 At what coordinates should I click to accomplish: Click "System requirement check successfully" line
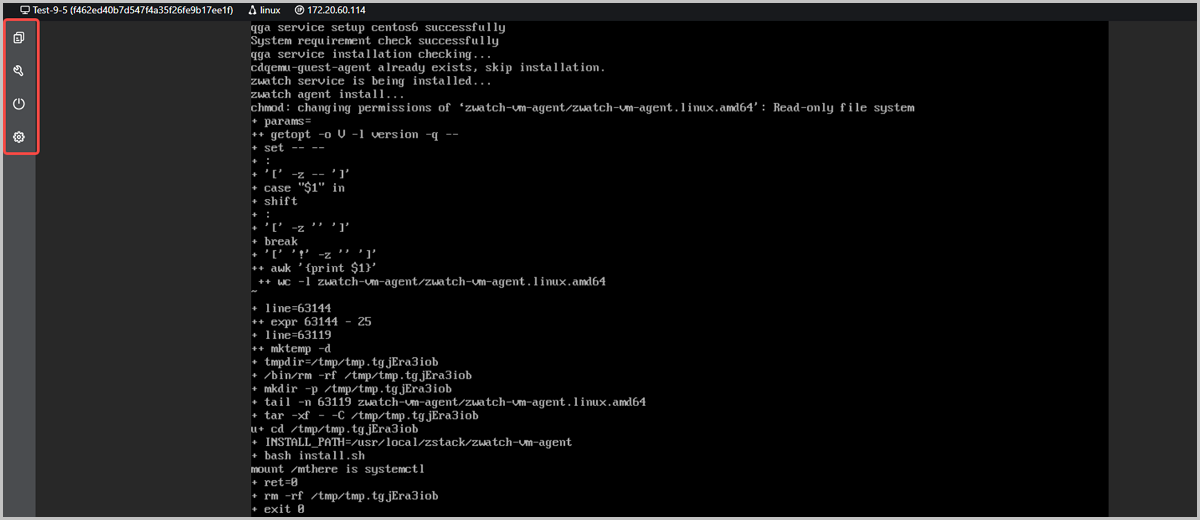coord(374,41)
